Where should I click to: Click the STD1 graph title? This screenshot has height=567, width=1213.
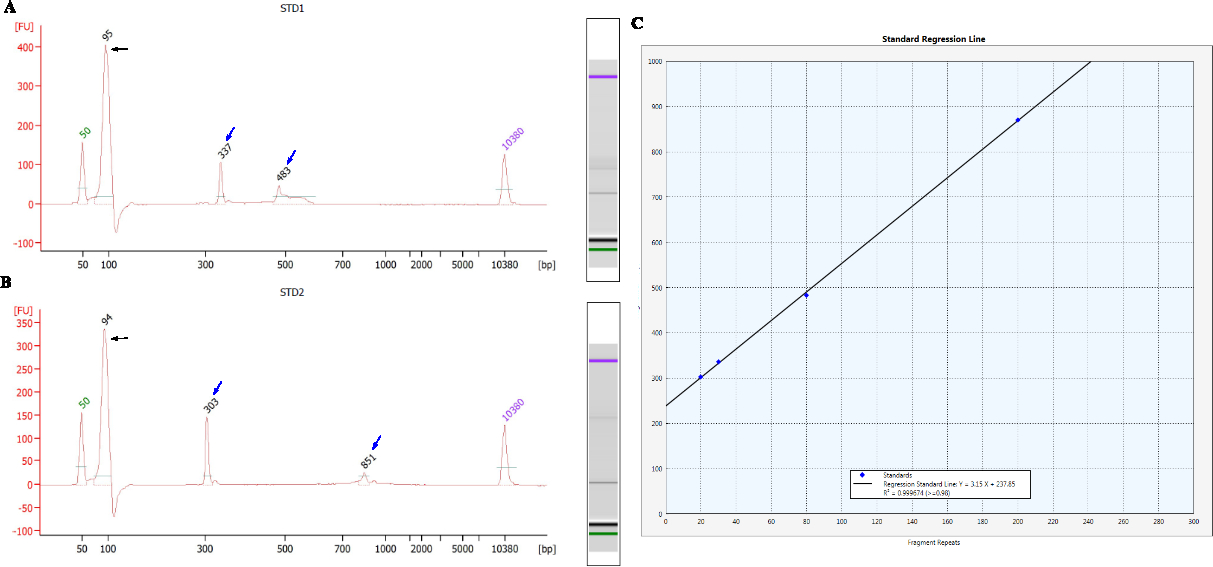point(294,8)
